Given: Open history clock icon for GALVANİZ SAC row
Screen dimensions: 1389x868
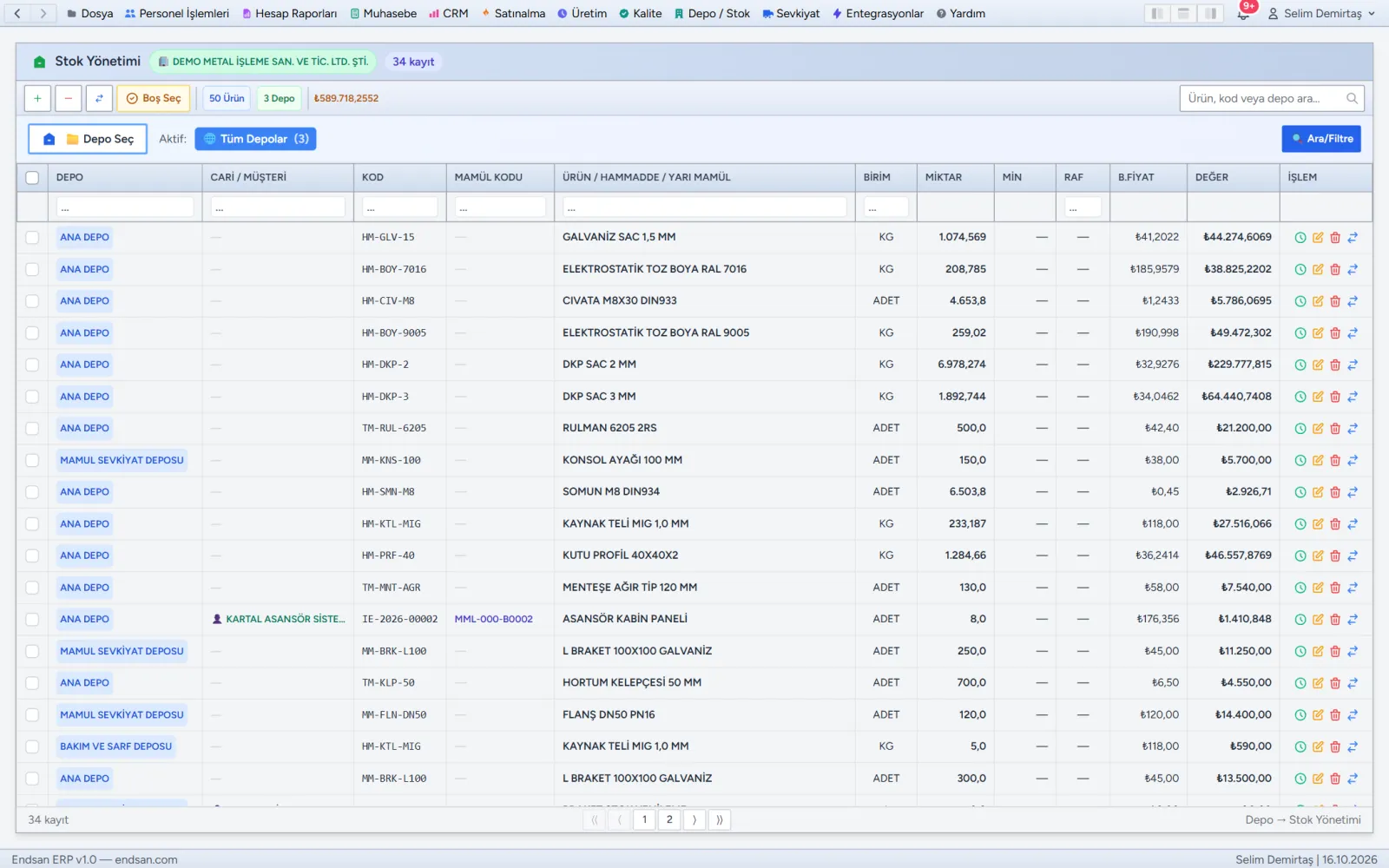Looking at the screenshot, I should [x=1300, y=237].
